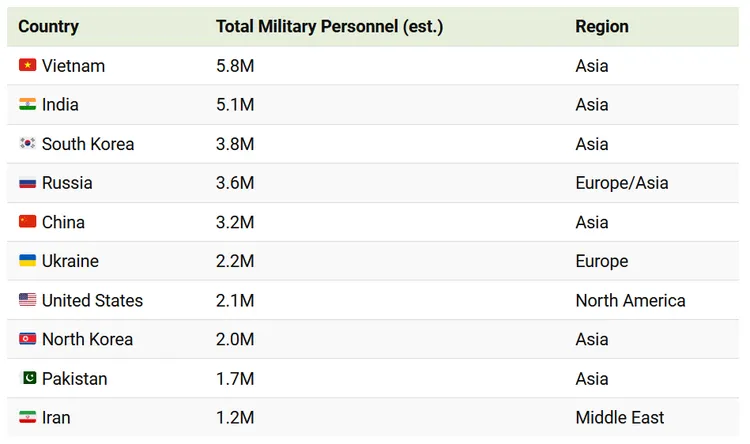Click the United States flag icon
The height and width of the screenshot is (444, 750).
click(x=27, y=300)
